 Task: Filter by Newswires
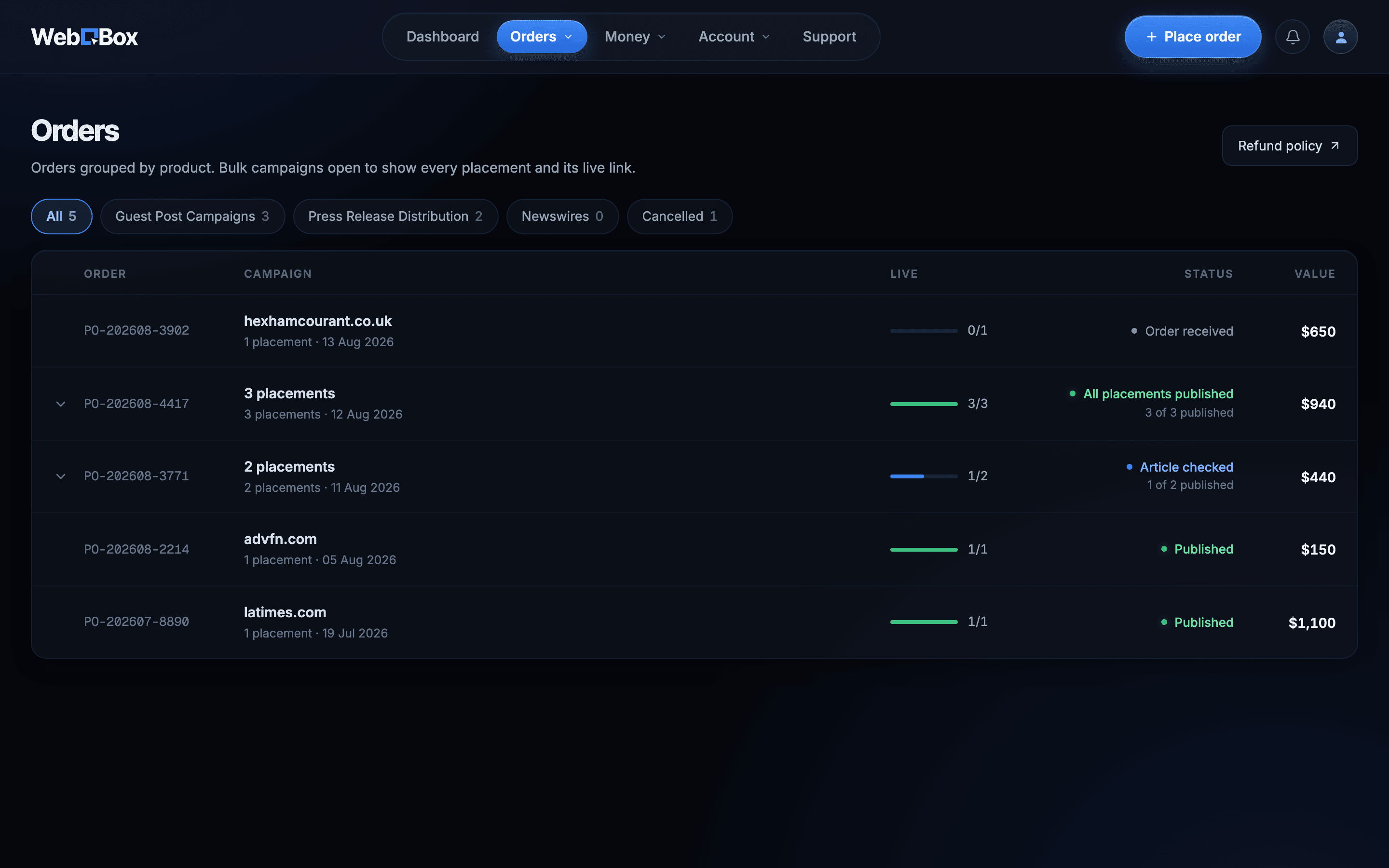[x=562, y=217]
